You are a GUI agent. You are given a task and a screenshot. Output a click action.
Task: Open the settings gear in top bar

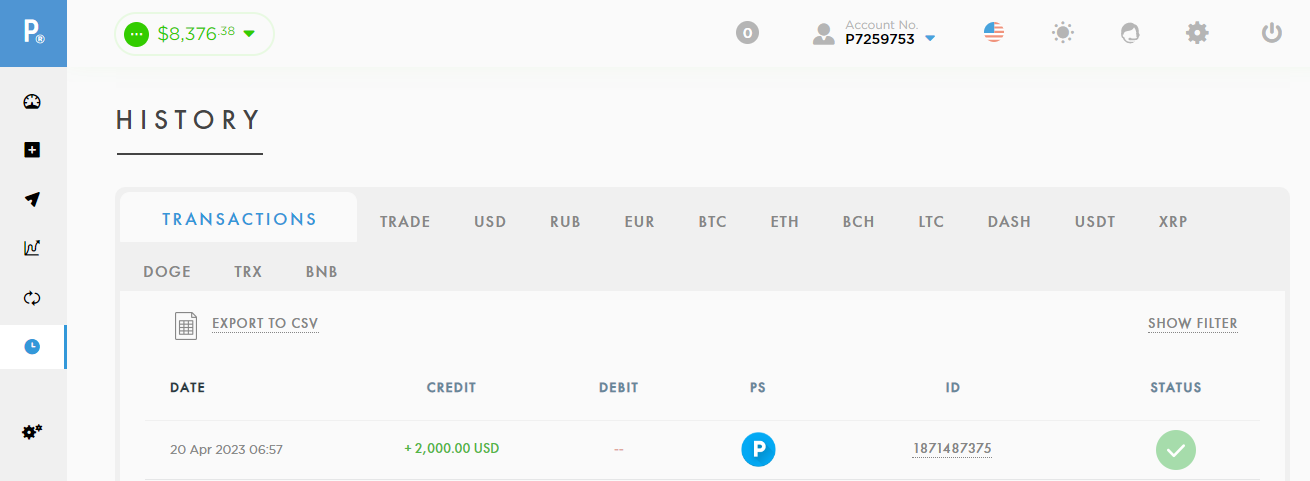pyautogui.click(x=1197, y=33)
